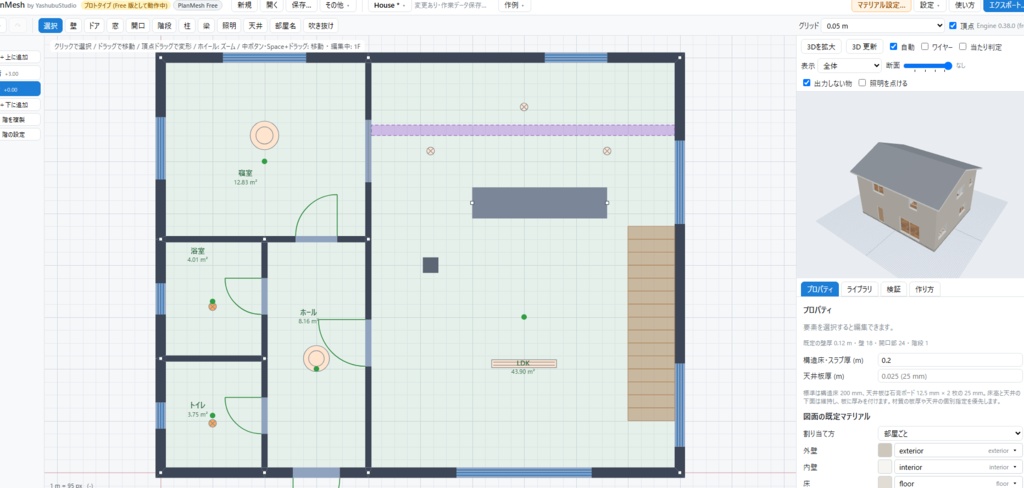Click the エクスポート export button
The height and width of the screenshot is (488, 1024).
point(1004,5)
